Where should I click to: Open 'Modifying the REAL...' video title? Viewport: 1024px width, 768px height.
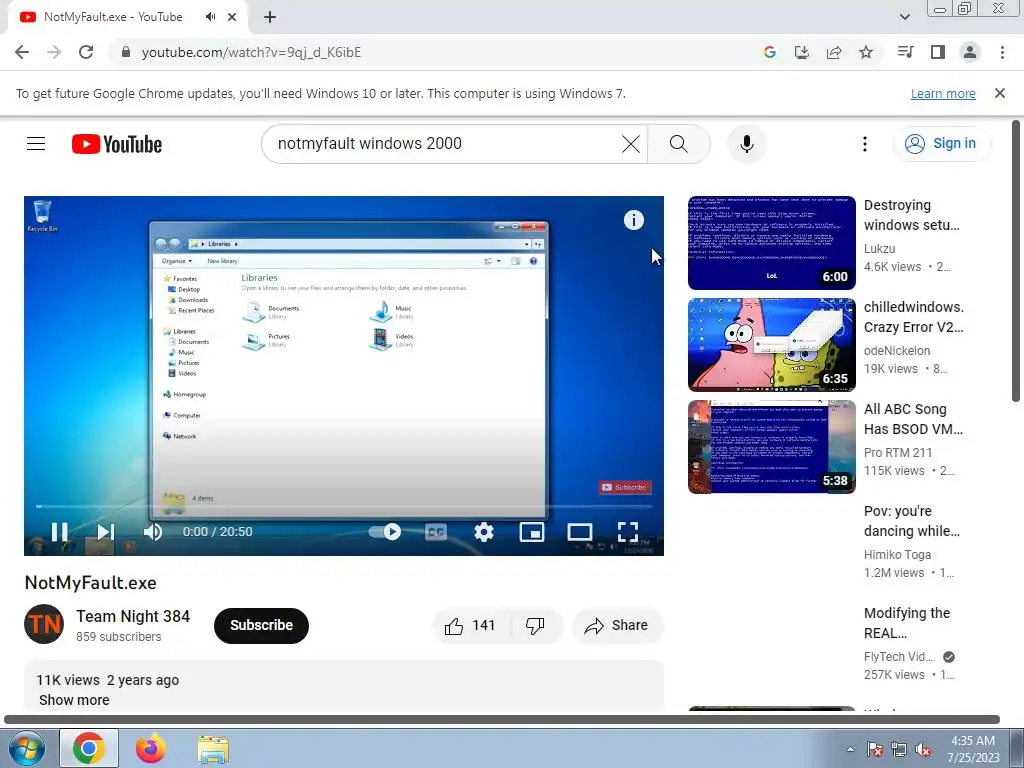(906, 623)
